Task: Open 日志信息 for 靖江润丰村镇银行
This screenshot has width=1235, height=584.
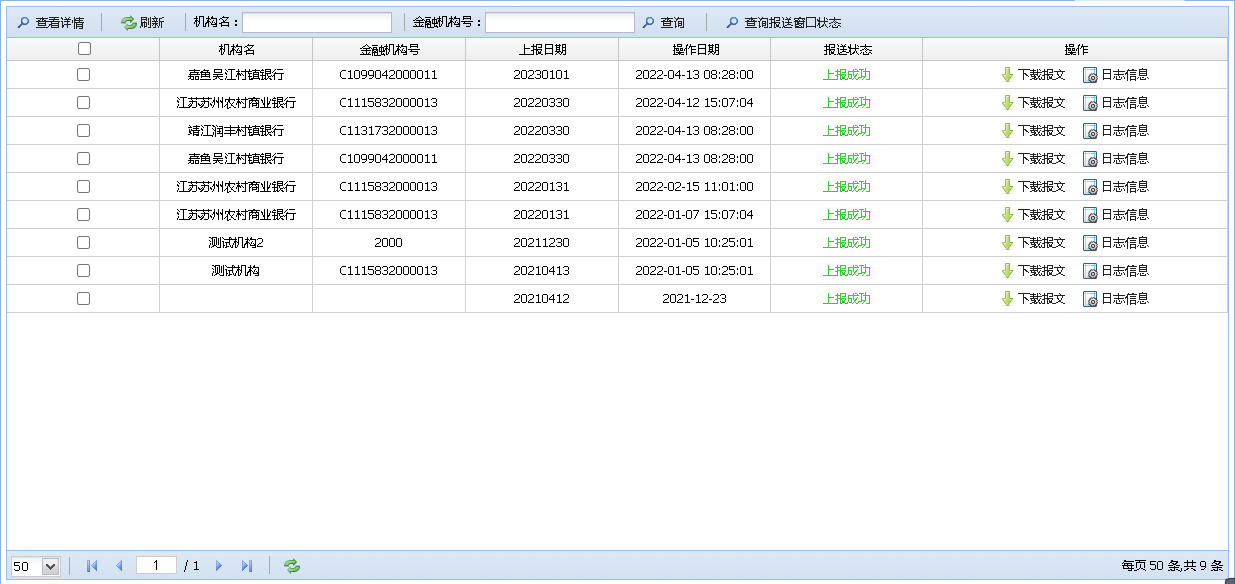Action: [x=1116, y=130]
